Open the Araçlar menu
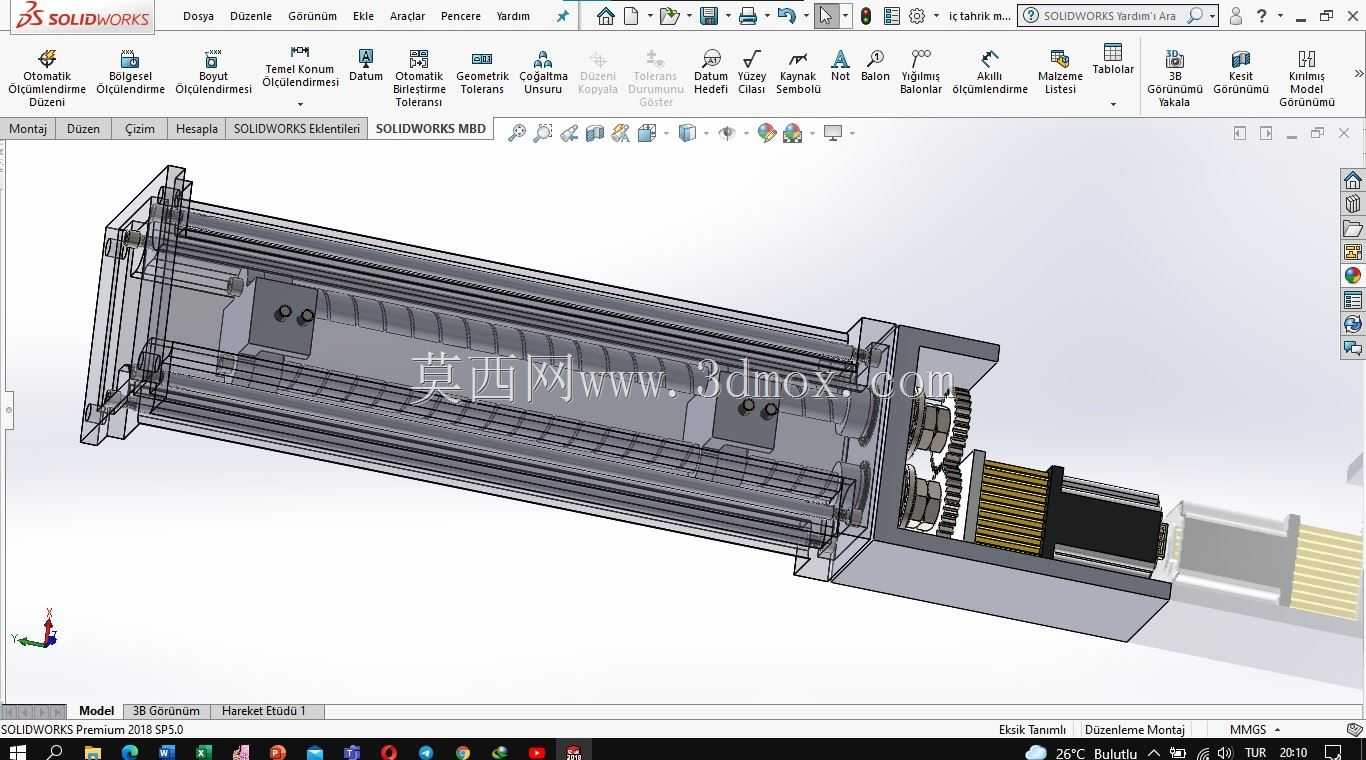The image size is (1366, 760). 407,16
